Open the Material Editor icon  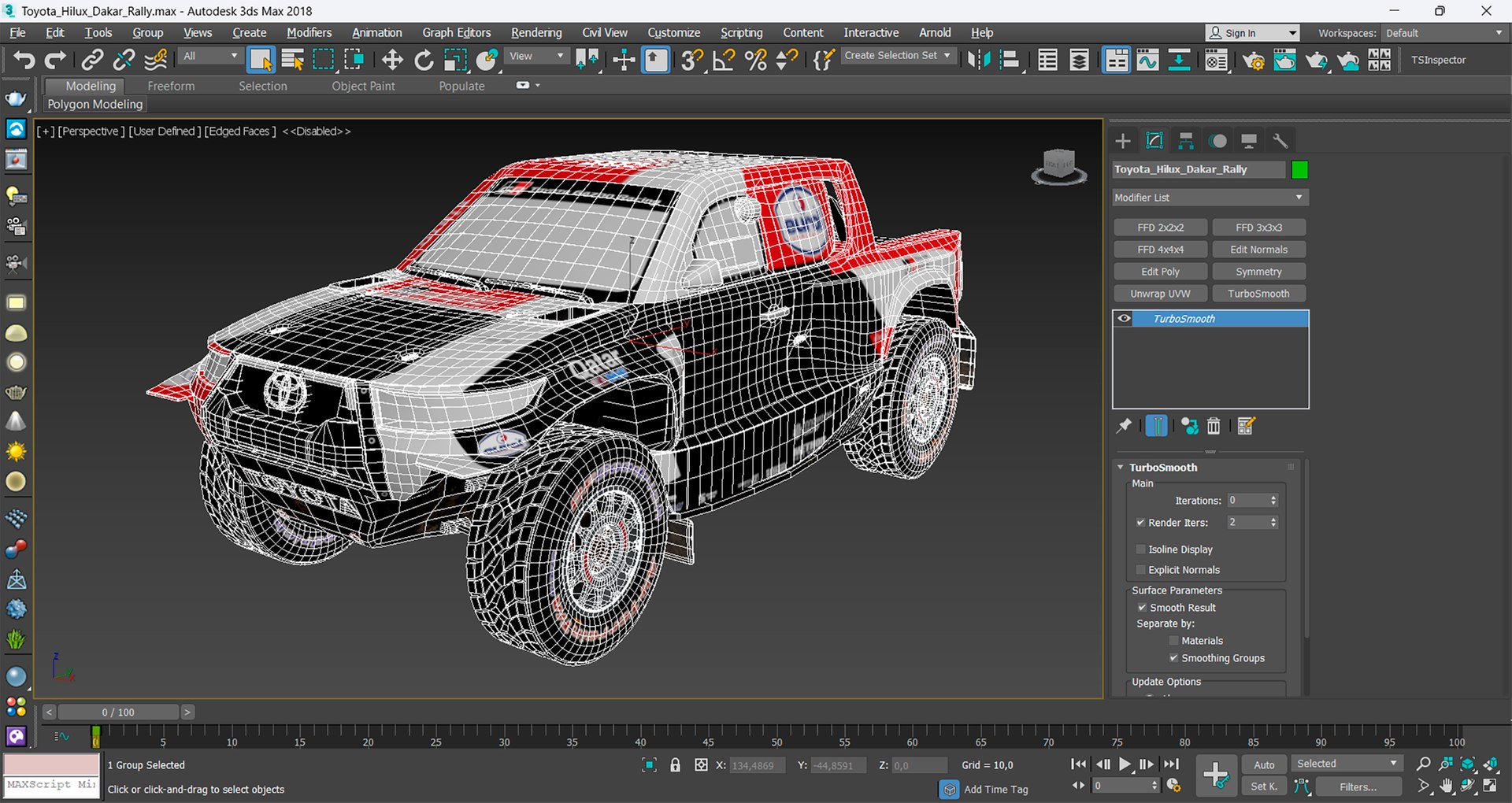(1217, 60)
